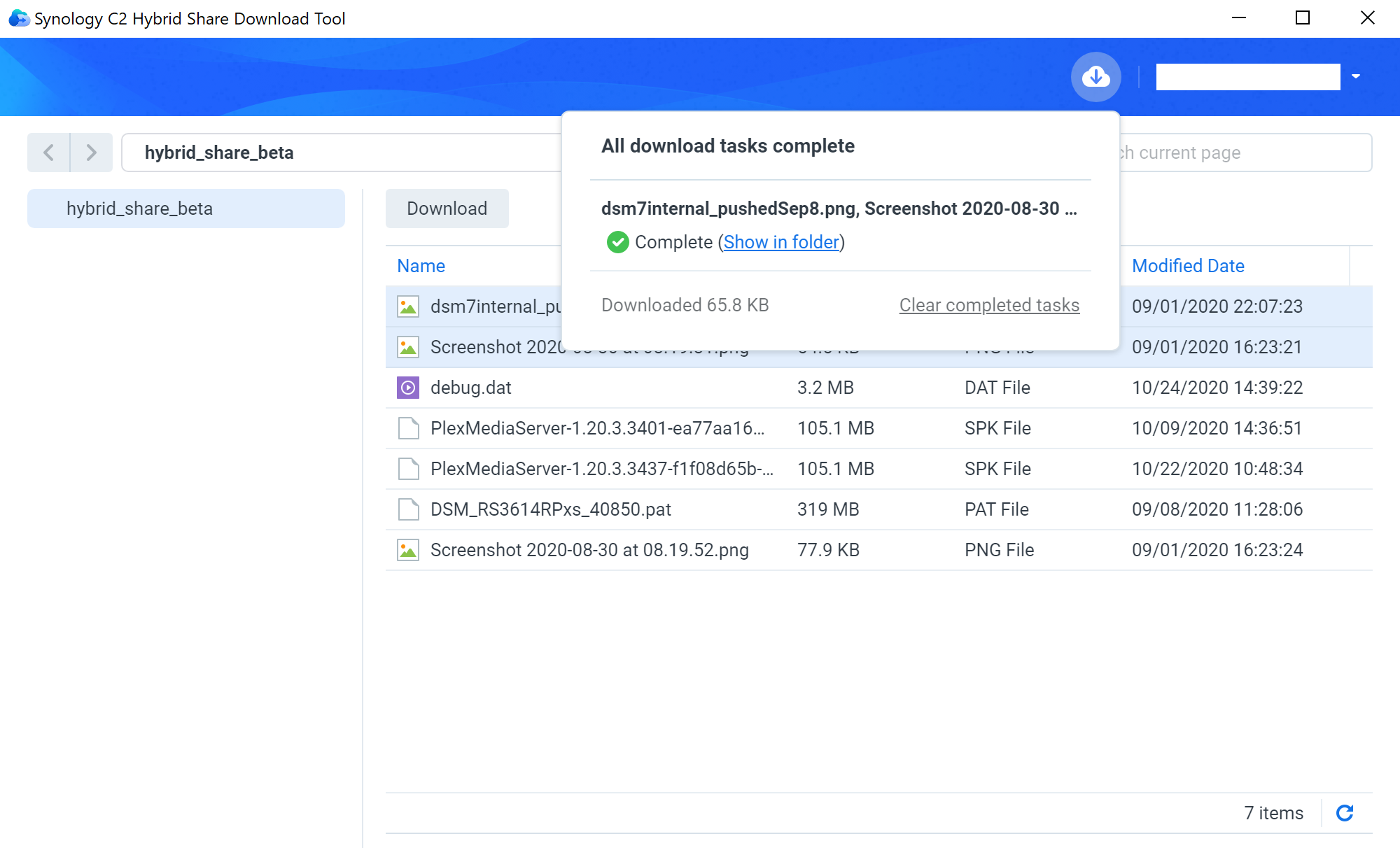This screenshot has height=848, width=1400.
Task: Open the account name field in header
Action: 1248,77
